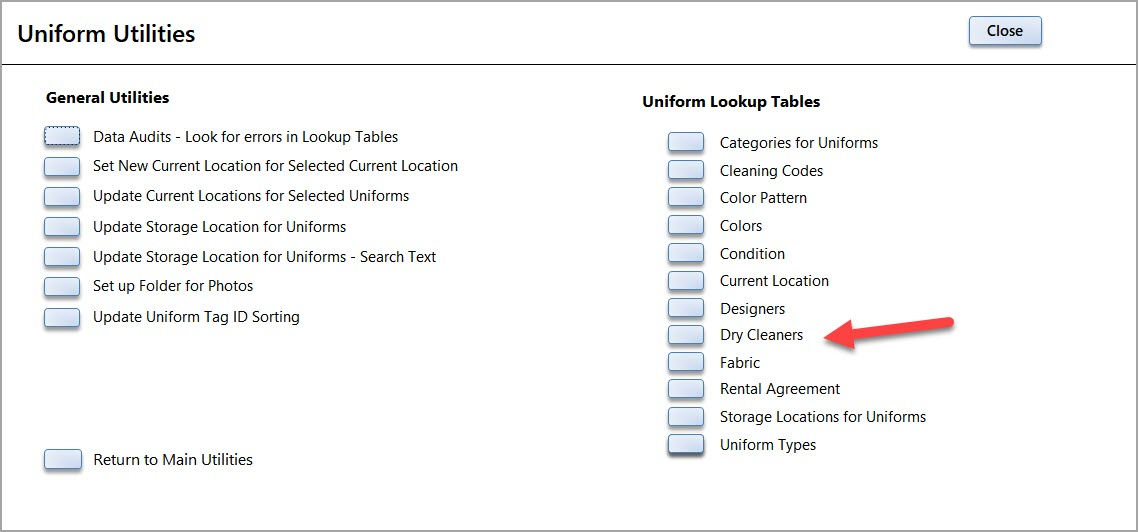Image resolution: width=1138 pixels, height=532 pixels.
Task: Click the Rental Agreement button
Action: click(x=686, y=389)
